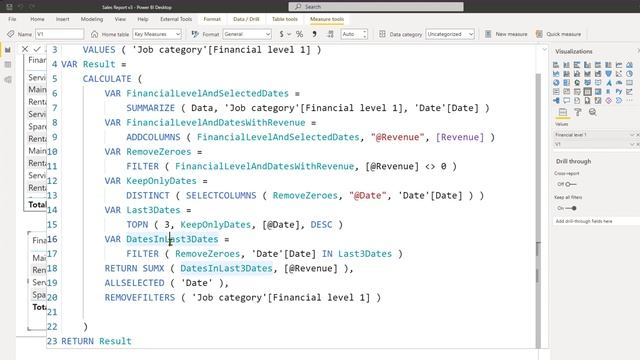This screenshot has width=640, height=360.
Task: Select the Donut chart visual
Action: [x=556, y=83]
